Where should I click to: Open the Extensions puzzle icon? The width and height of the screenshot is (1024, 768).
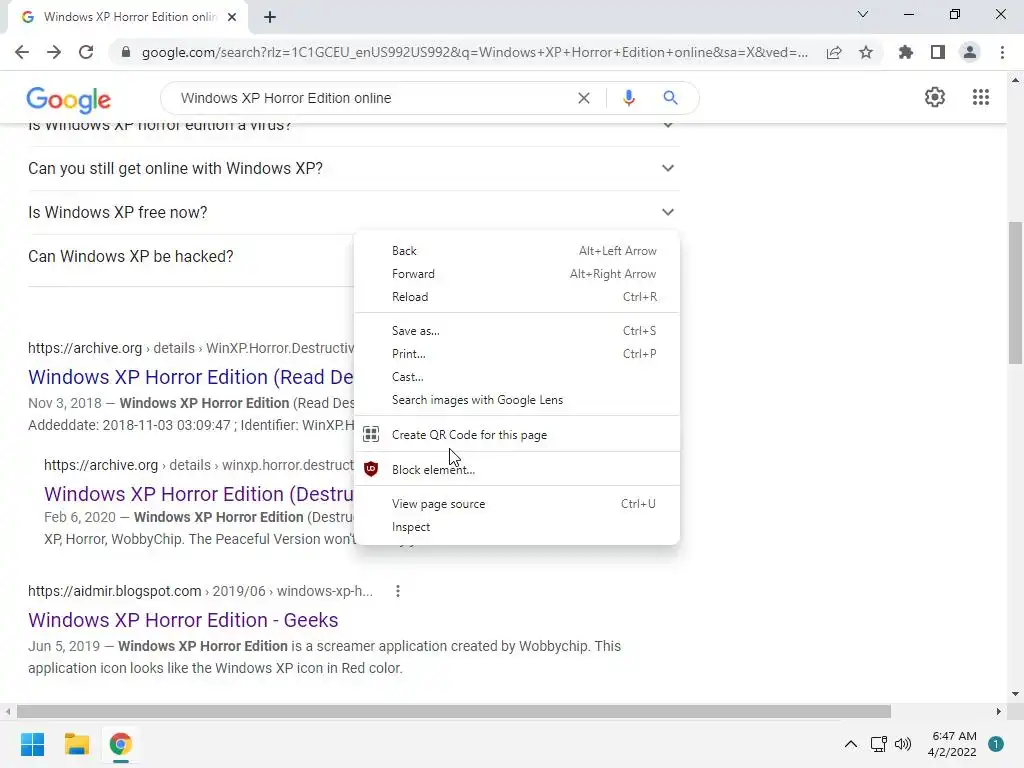click(x=906, y=52)
